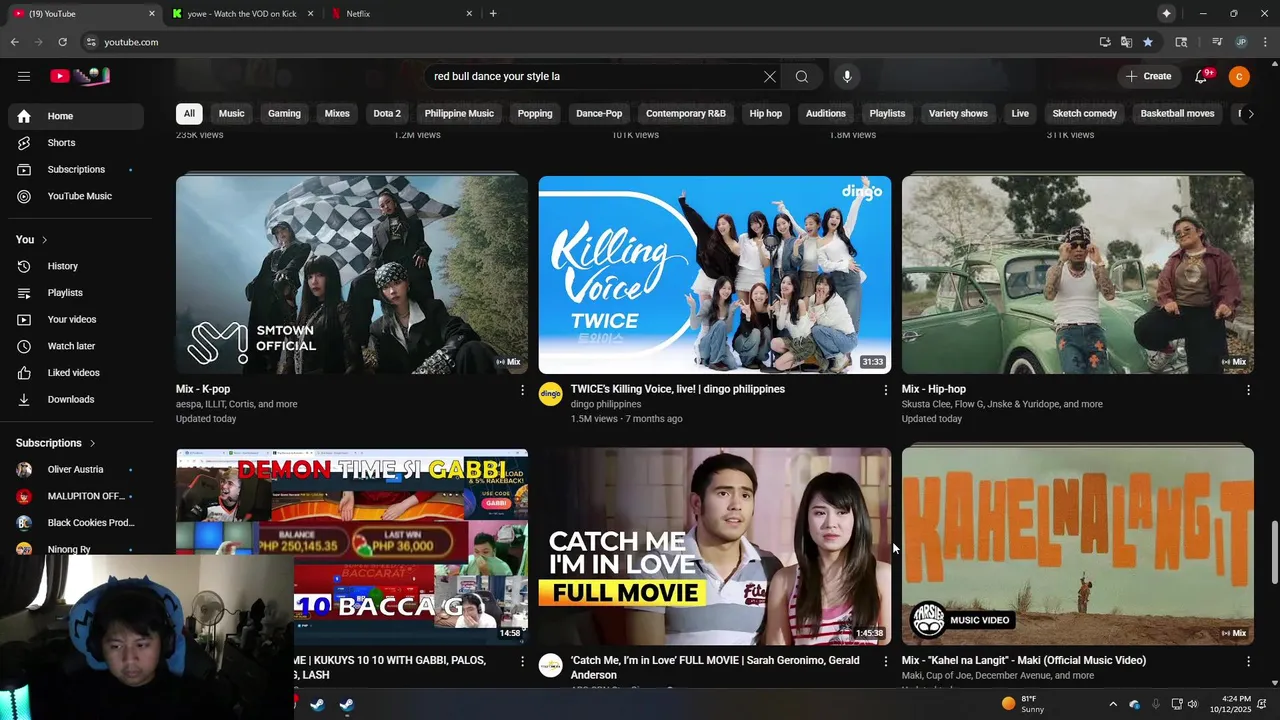This screenshot has width=1280, height=720.
Task: Open Home in the sidebar
Action: (76, 116)
